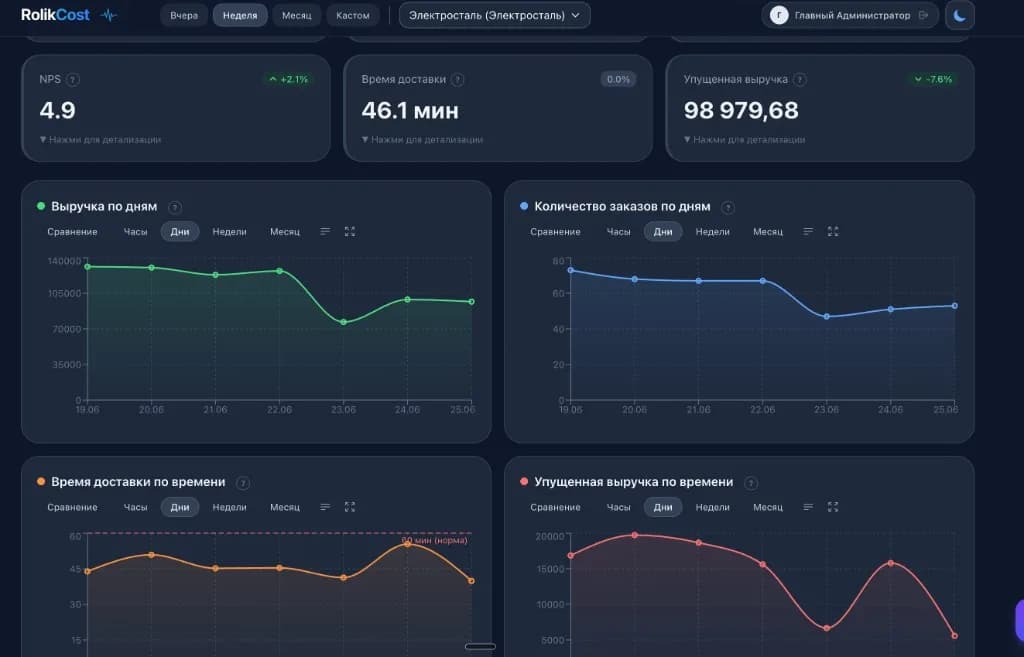Expand Упущенная выручка card details
The width and height of the screenshot is (1024, 657).
(x=744, y=139)
